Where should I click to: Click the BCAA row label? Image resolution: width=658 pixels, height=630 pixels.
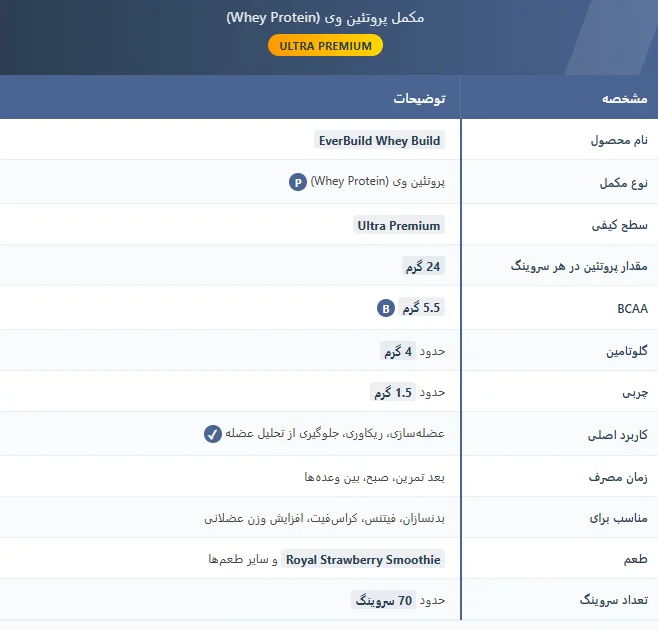(632, 309)
